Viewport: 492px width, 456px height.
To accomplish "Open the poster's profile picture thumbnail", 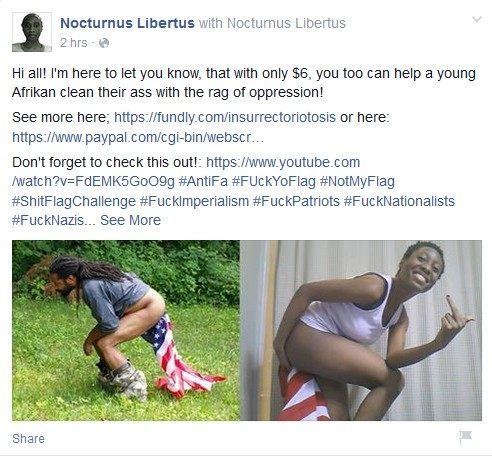I will (32, 32).
